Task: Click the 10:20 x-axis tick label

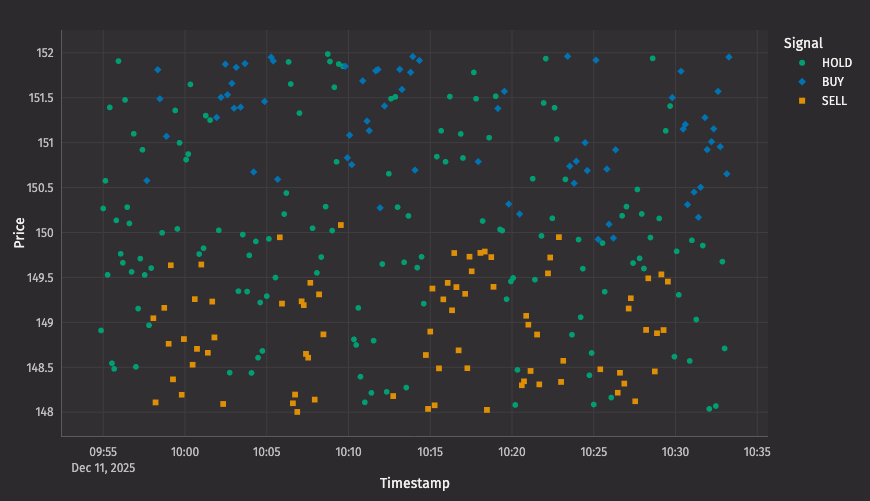Action: [512, 452]
